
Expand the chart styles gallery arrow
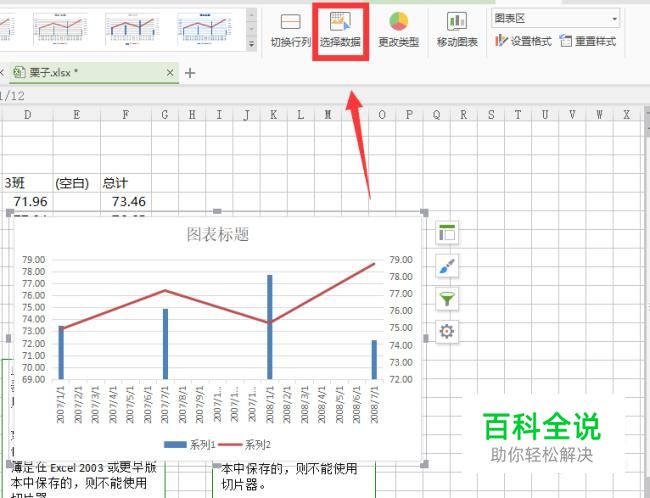251,44
